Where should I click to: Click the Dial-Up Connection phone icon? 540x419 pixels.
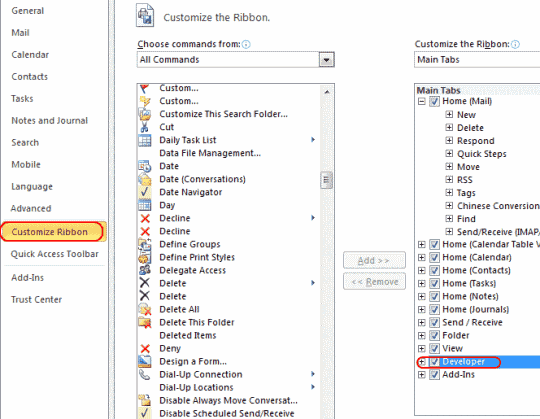(145, 375)
